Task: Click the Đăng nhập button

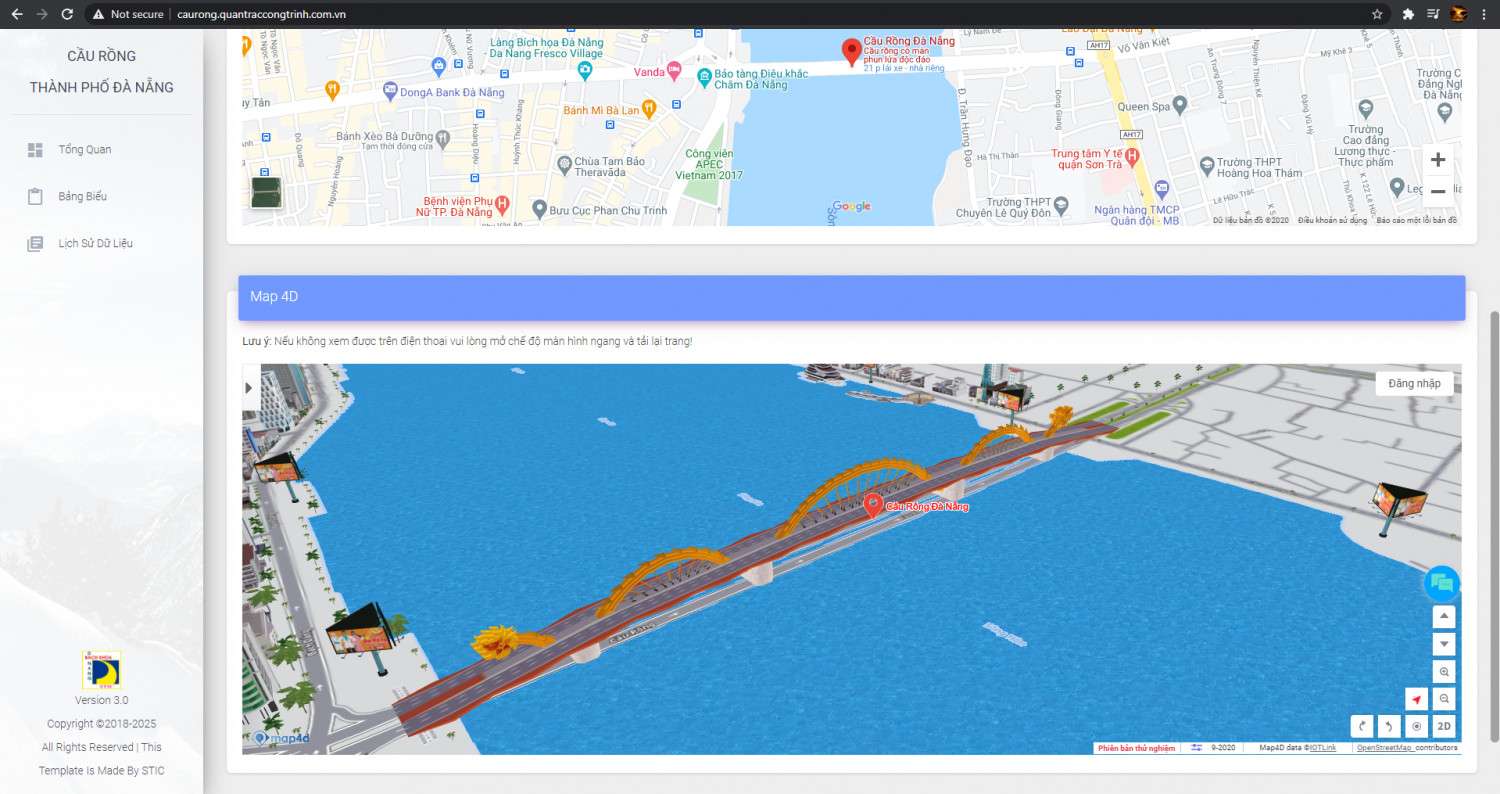Action: [x=1414, y=383]
